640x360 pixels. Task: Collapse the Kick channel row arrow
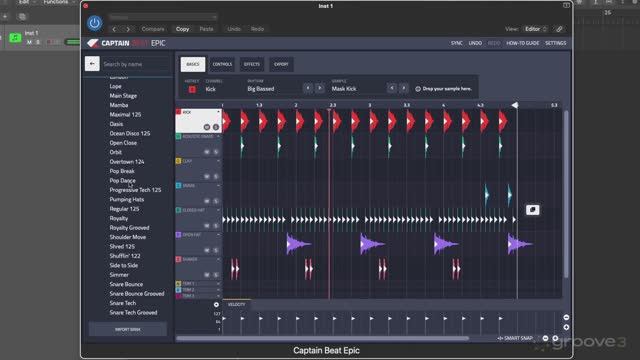pos(218,112)
